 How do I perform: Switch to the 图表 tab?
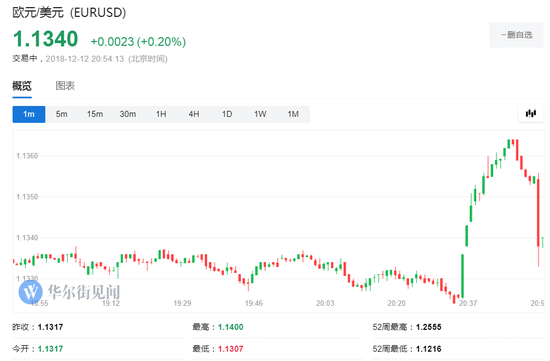pos(65,86)
